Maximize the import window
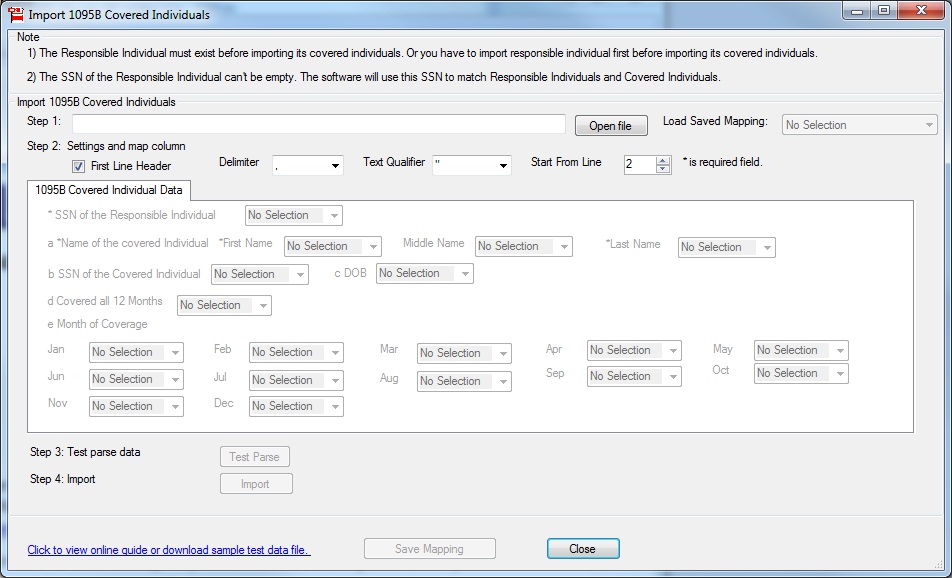Screen dimensions: 952x578 884,10
